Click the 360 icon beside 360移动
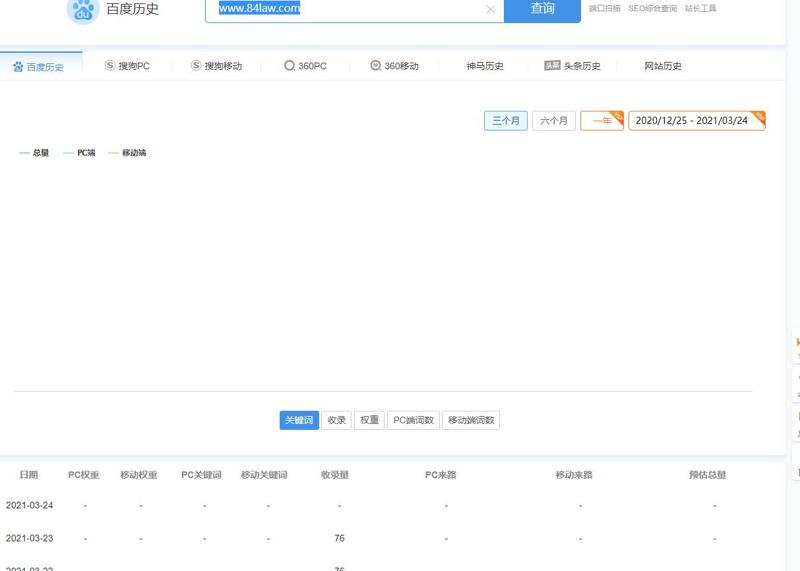 coord(376,66)
